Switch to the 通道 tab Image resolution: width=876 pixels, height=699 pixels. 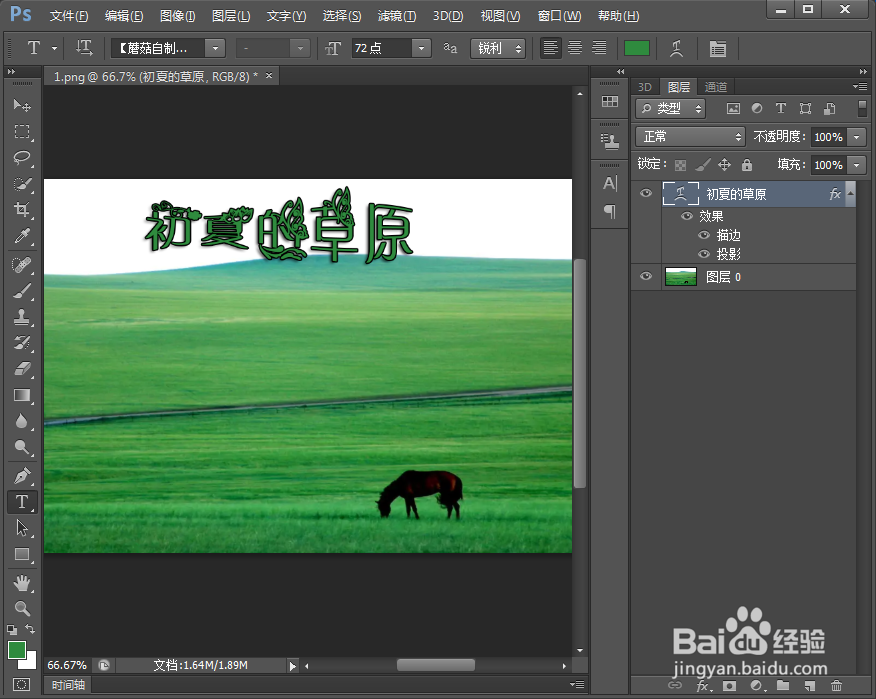716,86
